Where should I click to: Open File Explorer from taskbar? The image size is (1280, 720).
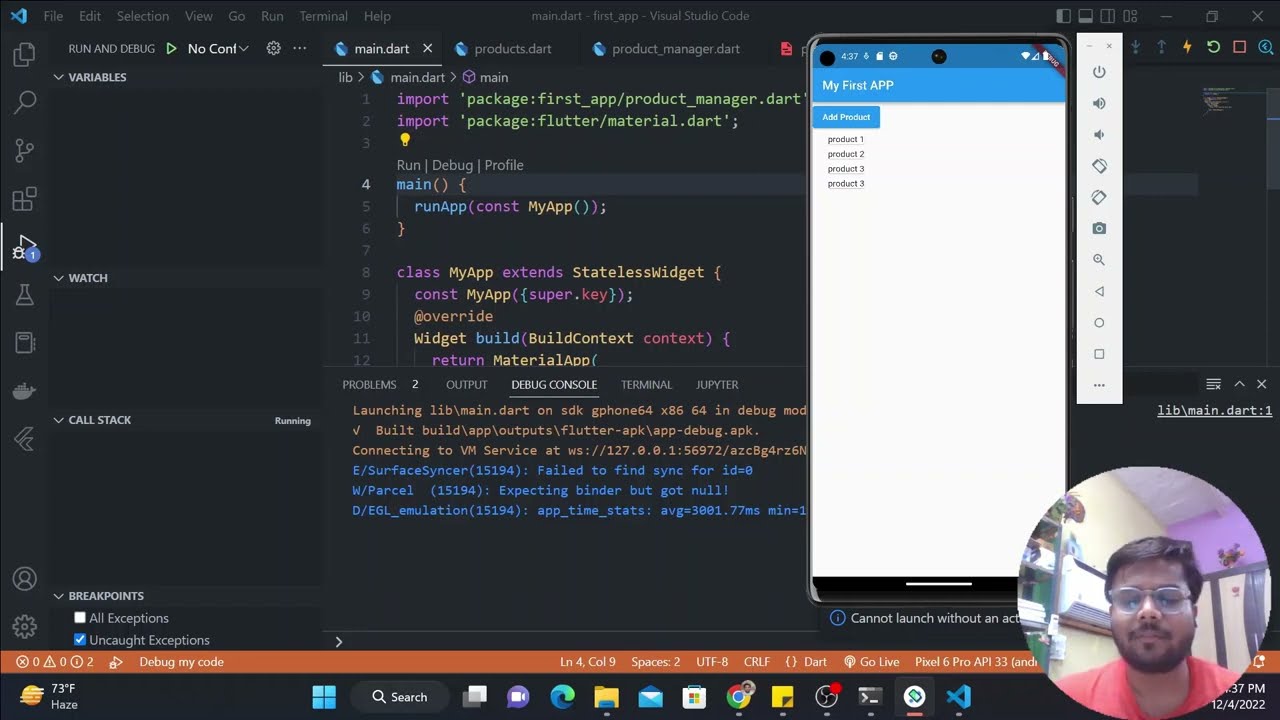point(607,696)
